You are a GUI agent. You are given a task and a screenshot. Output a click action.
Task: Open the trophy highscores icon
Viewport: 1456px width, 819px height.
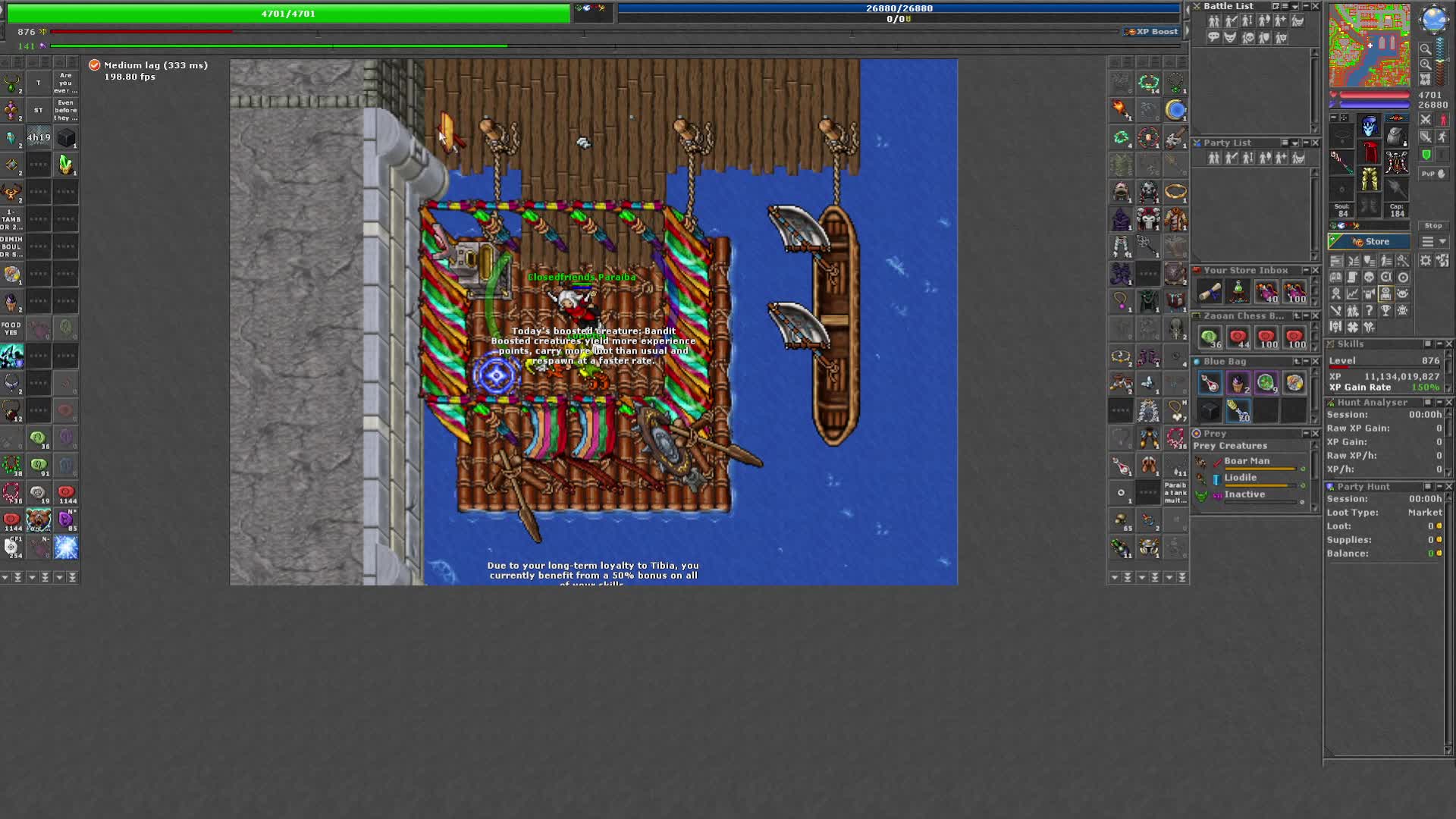click(1385, 310)
